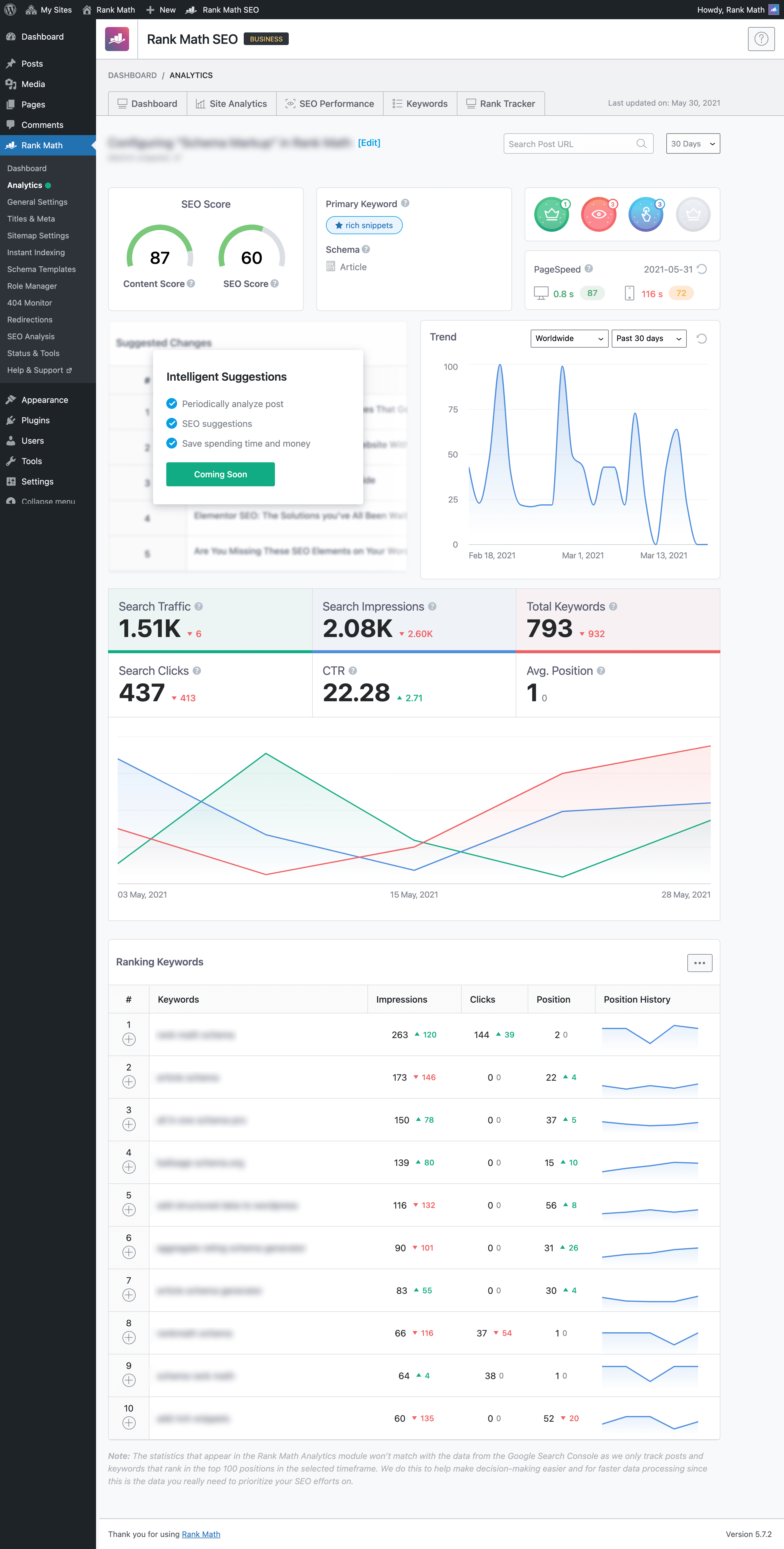
Task: Refresh the PageSpeed data
Action: pos(702,269)
